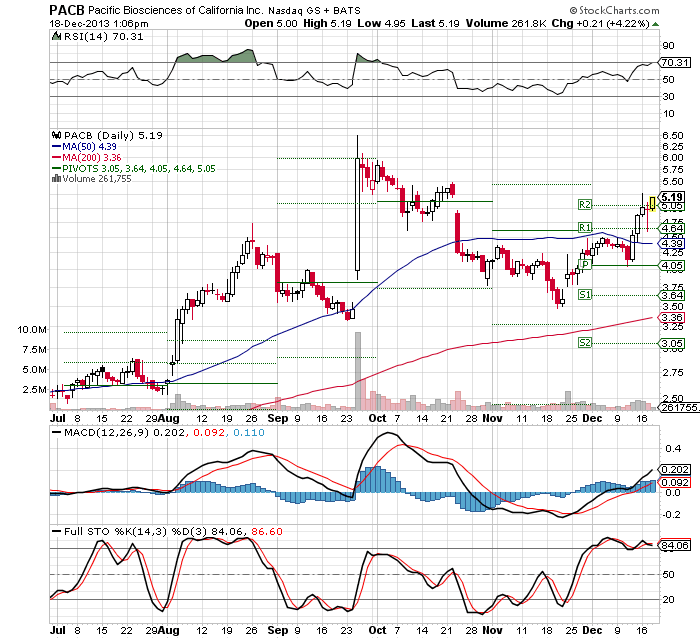Viewport: 700px width, 639px height.
Task: Click the PACB ticker symbol title
Action: pos(67,10)
